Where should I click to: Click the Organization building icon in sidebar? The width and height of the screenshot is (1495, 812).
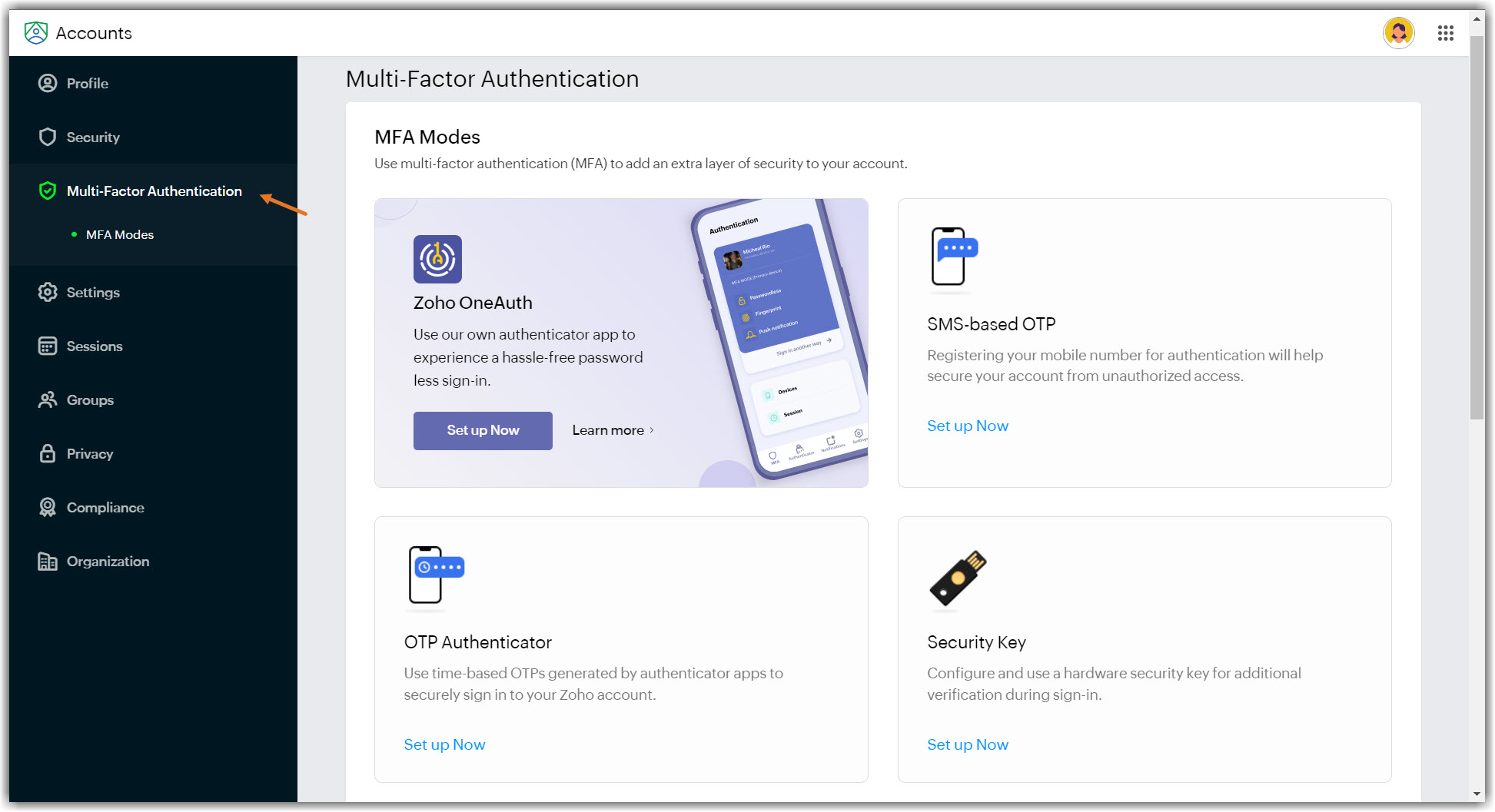point(48,561)
